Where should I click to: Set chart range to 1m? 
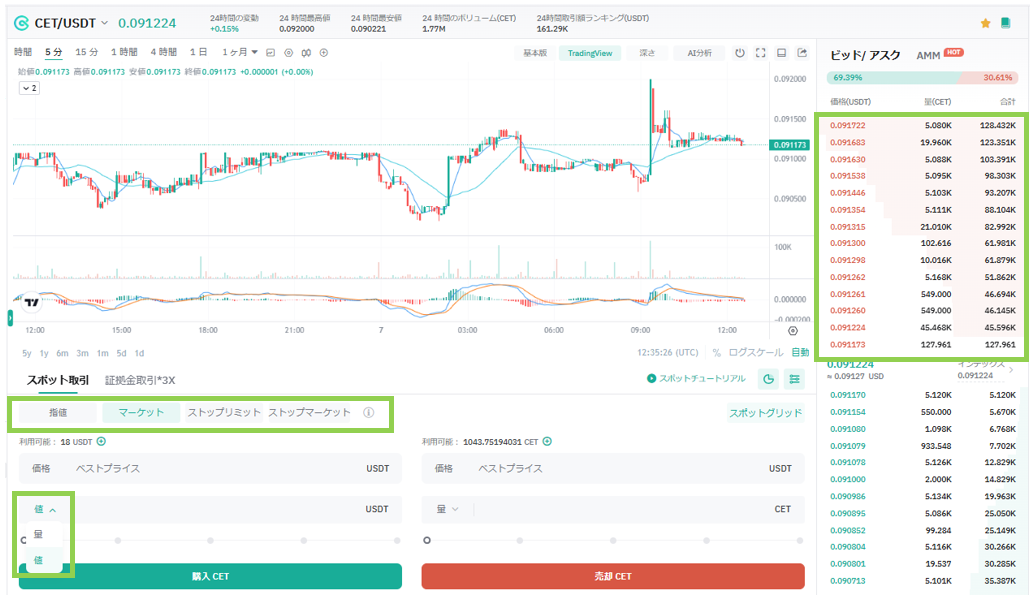coord(102,353)
